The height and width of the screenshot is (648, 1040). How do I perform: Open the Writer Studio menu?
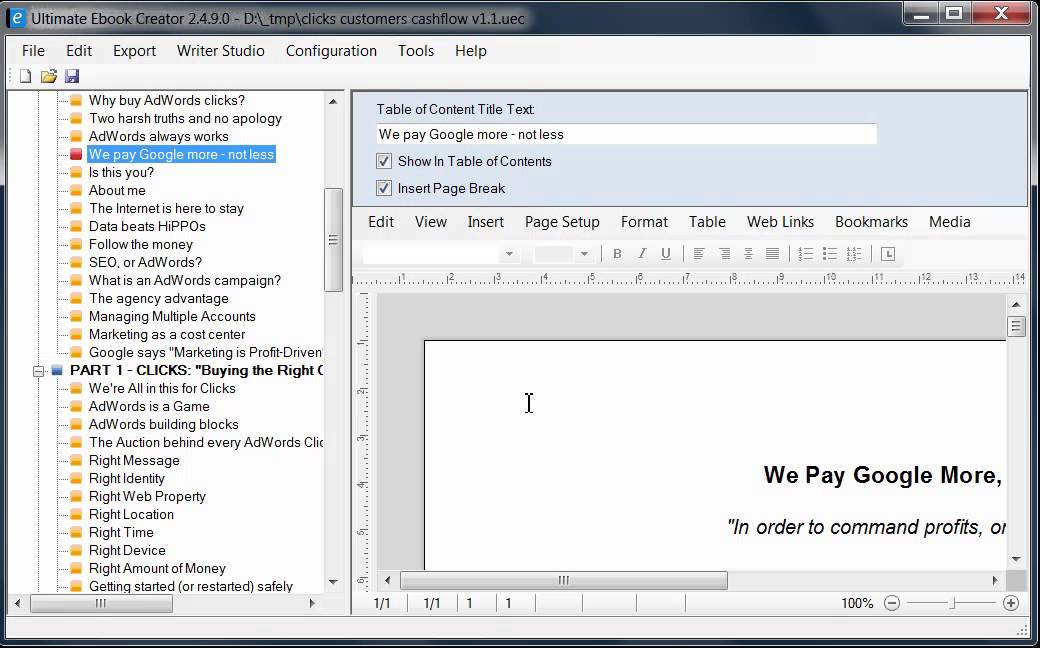[x=221, y=51]
